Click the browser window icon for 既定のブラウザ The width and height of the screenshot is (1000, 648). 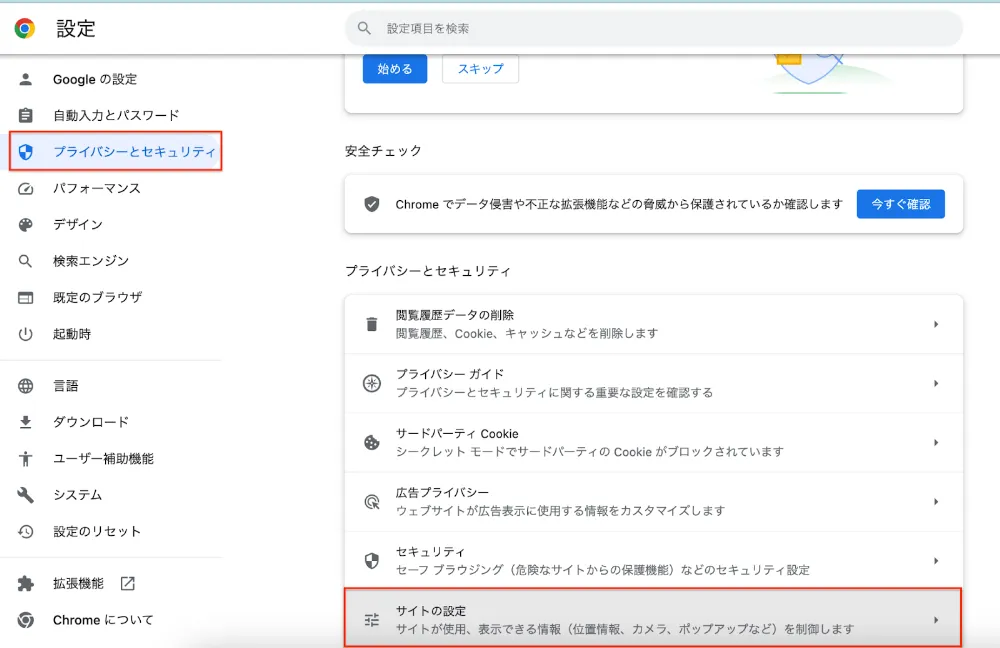(26, 298)
